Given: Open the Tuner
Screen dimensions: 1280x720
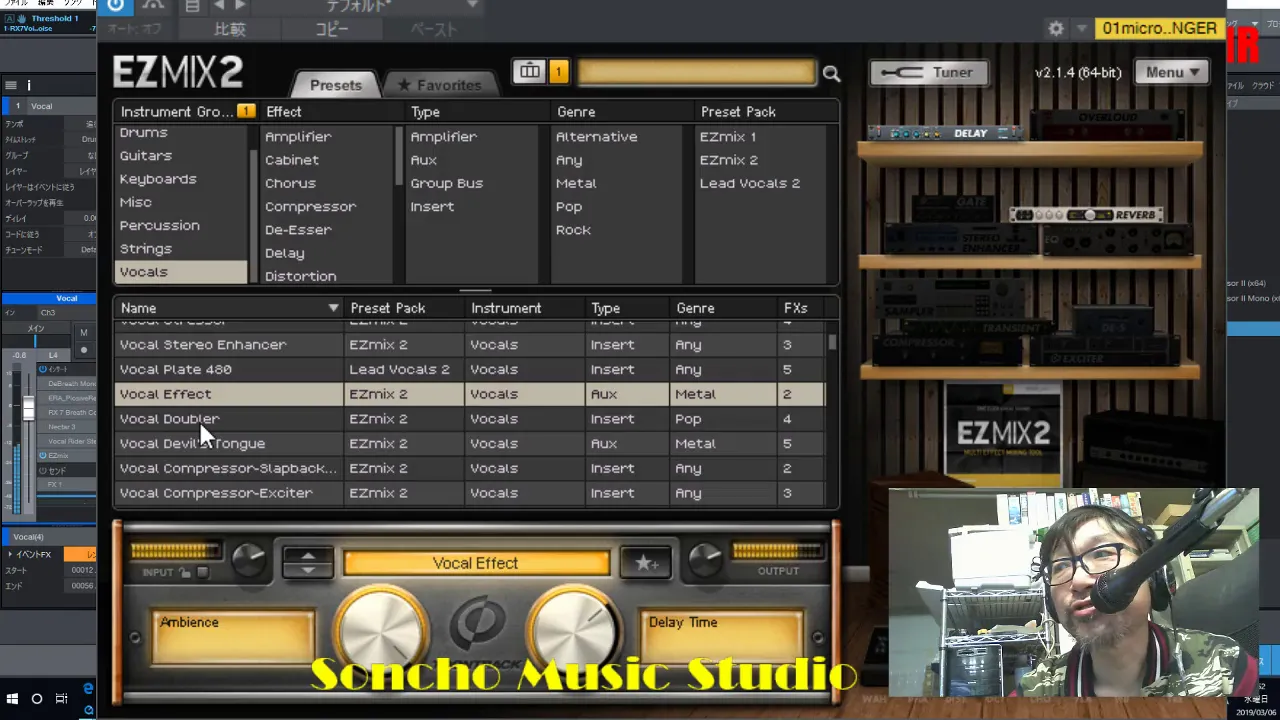Looking at the screenshot, I should tap(928, 72).
